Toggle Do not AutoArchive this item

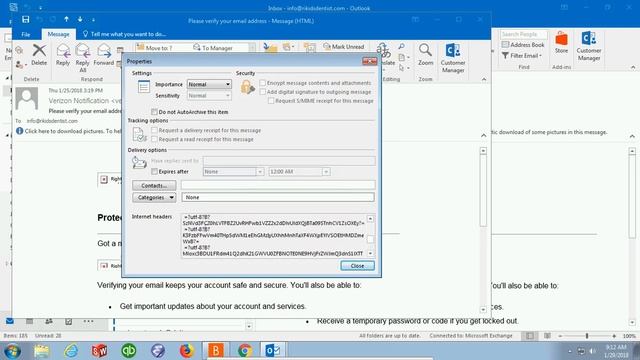154,112
